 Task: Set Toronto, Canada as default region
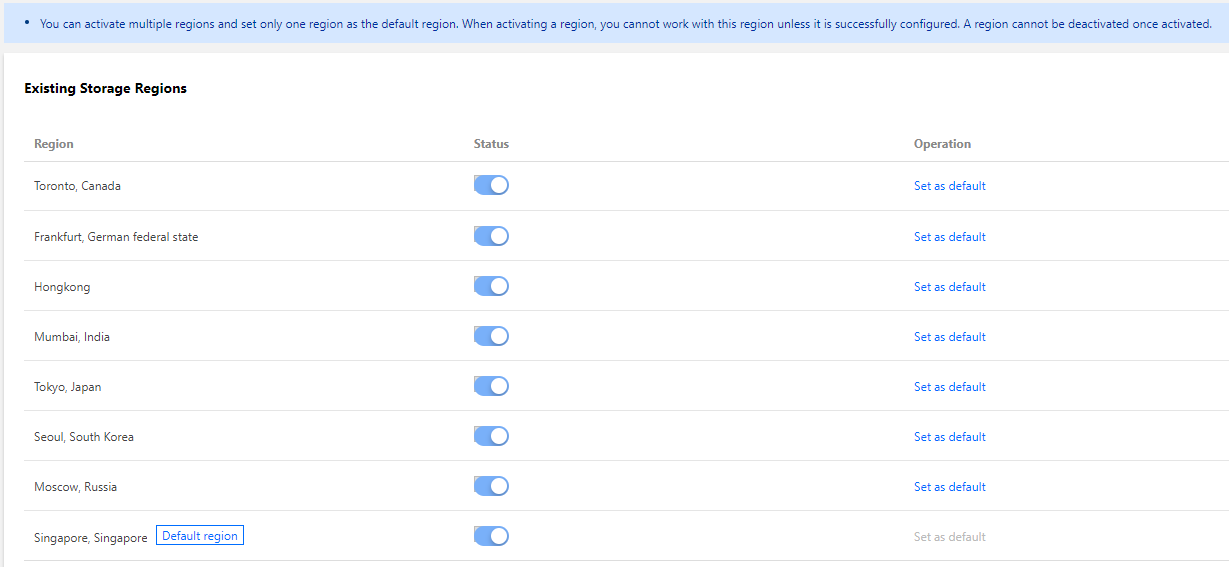949,186
